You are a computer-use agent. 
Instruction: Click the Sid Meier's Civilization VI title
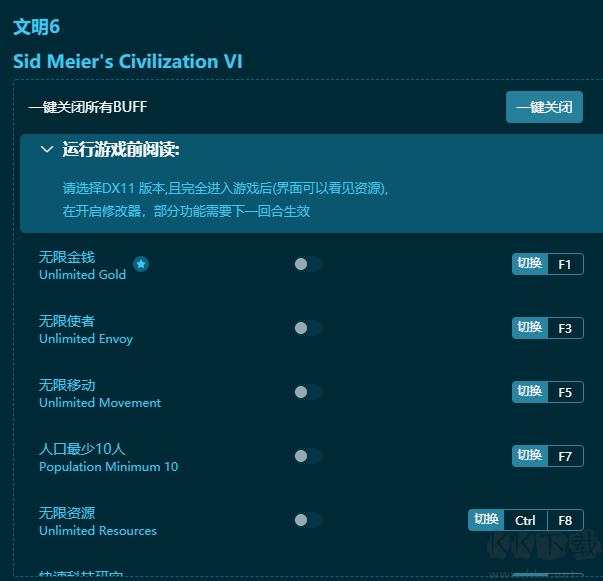coord(128,62)
